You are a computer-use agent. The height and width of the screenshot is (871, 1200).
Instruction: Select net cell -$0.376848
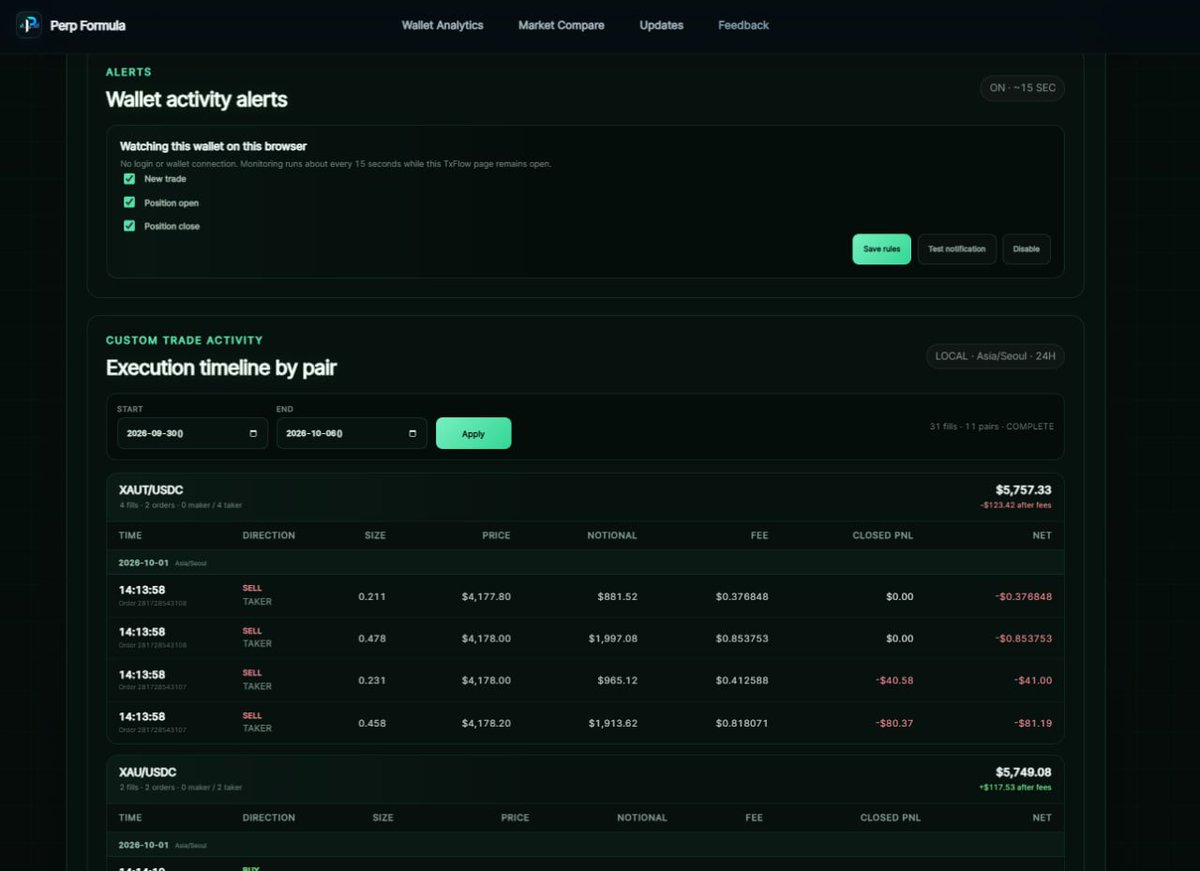point(1023,596)
